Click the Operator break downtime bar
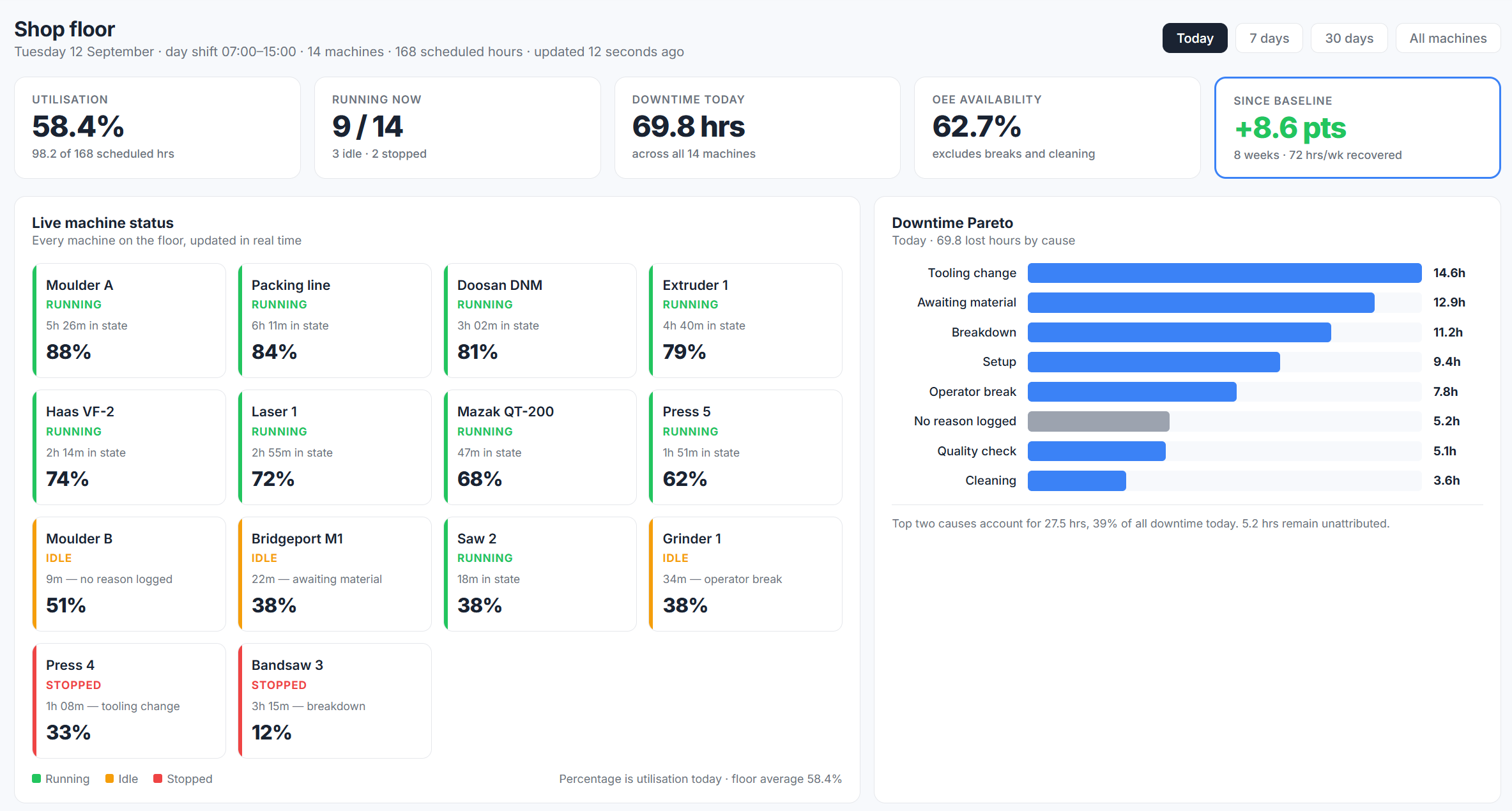This screenshot has width=1512, height=811. click(1132, 391)
